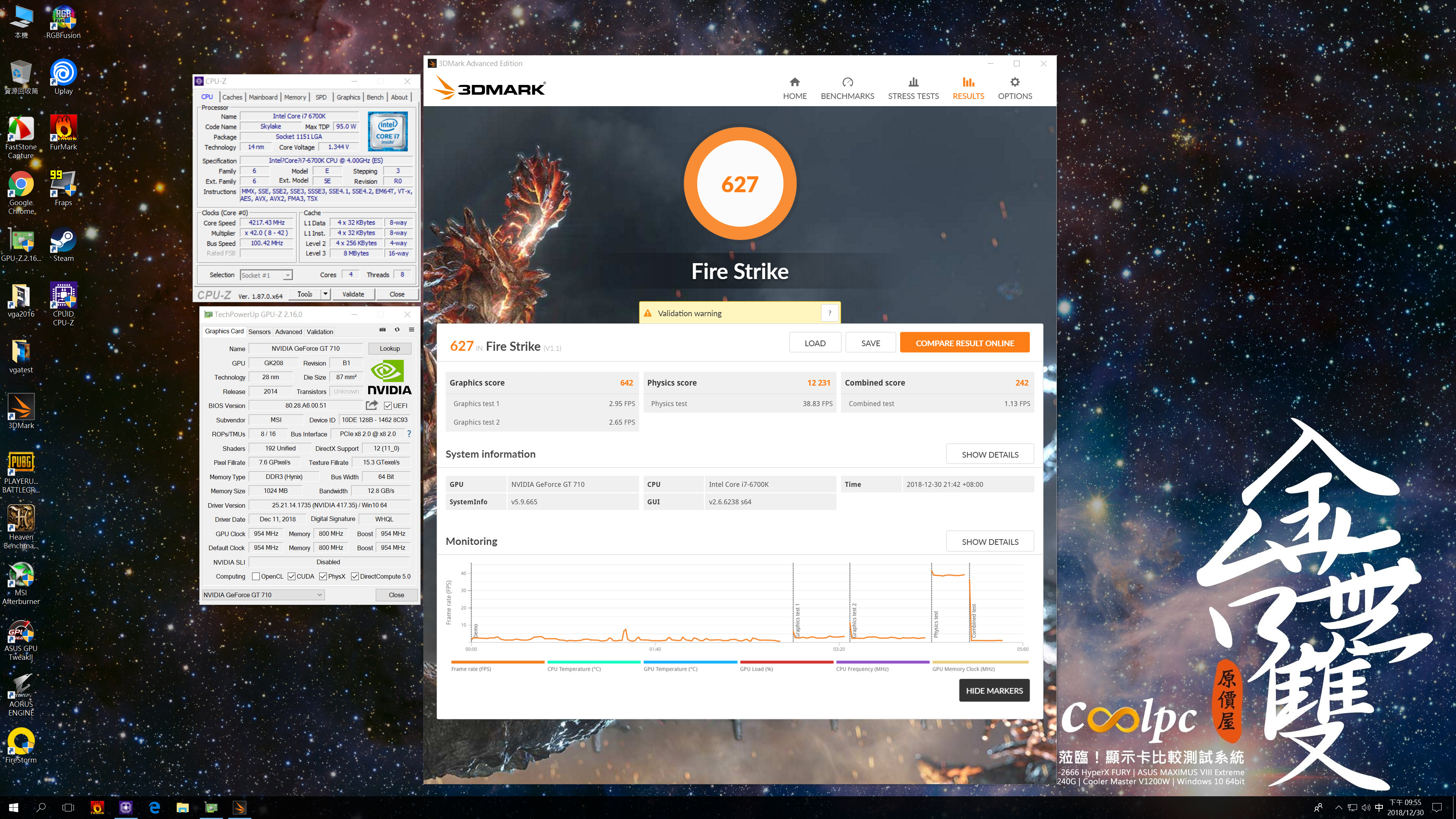Screen dimensions: 1456x819
Task: Open the 3DMark OPTIONS section
Action: (1015, 89)
